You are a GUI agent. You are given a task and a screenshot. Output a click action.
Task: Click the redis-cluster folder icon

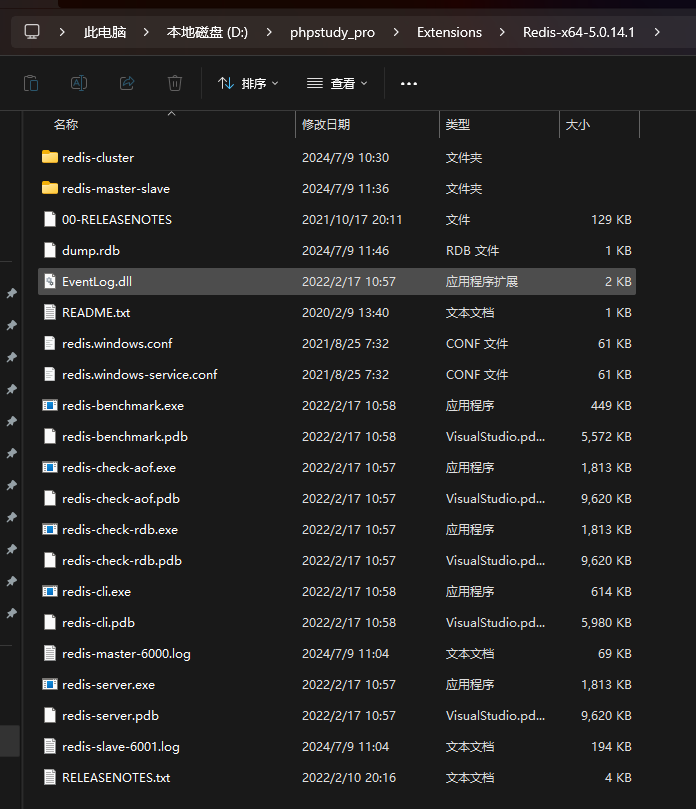point(50,157)
